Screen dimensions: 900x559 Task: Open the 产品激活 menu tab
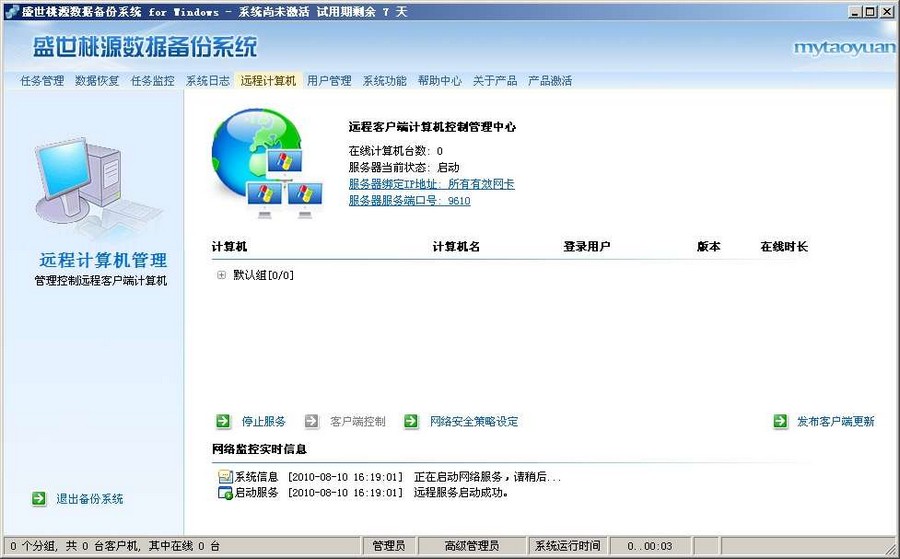[550, 80]
